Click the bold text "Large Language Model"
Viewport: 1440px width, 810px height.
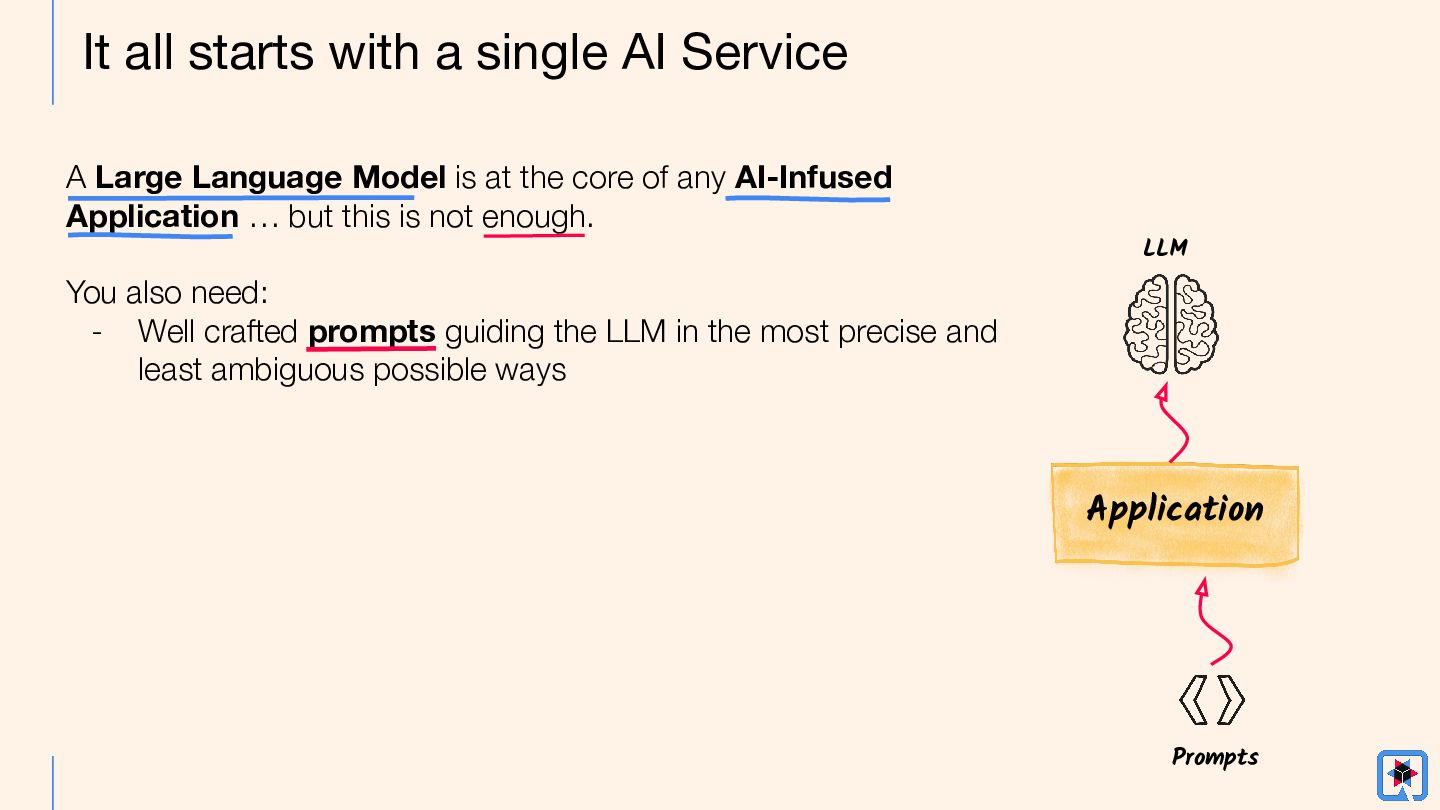(x=270, y=178)
